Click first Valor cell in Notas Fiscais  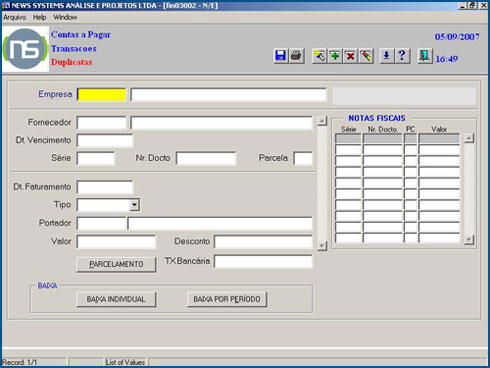(439, 138)
